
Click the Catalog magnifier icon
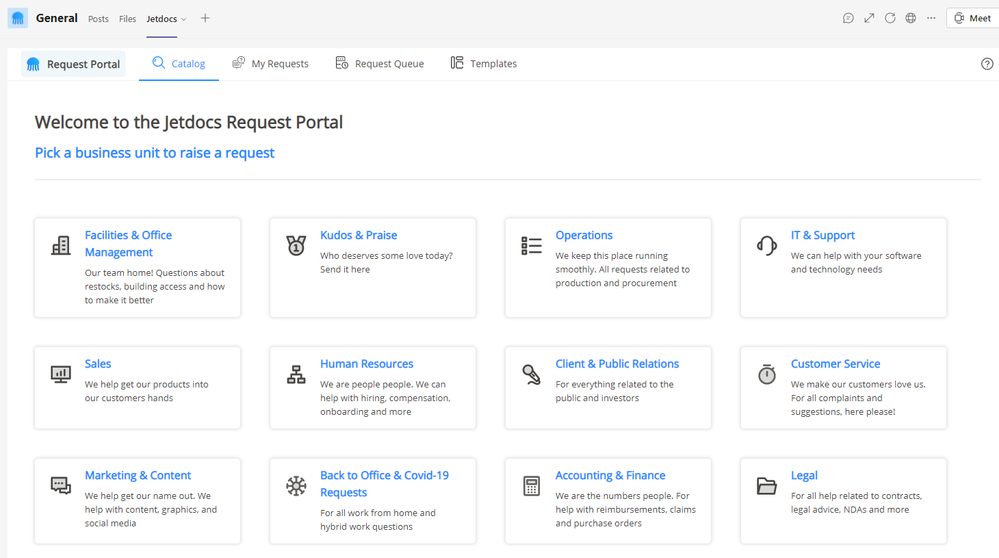coord(158,62)
